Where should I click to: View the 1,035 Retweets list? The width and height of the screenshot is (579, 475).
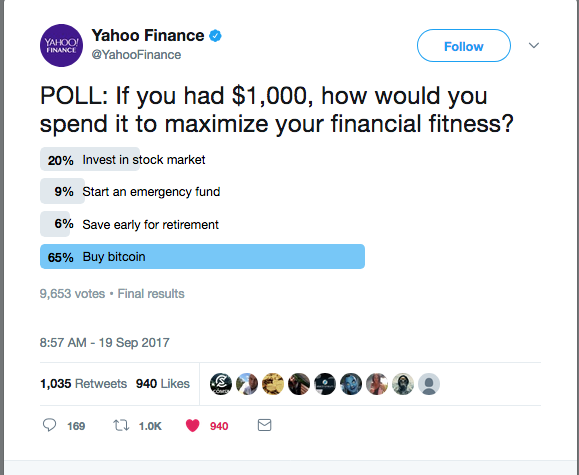tap(83, 384)
